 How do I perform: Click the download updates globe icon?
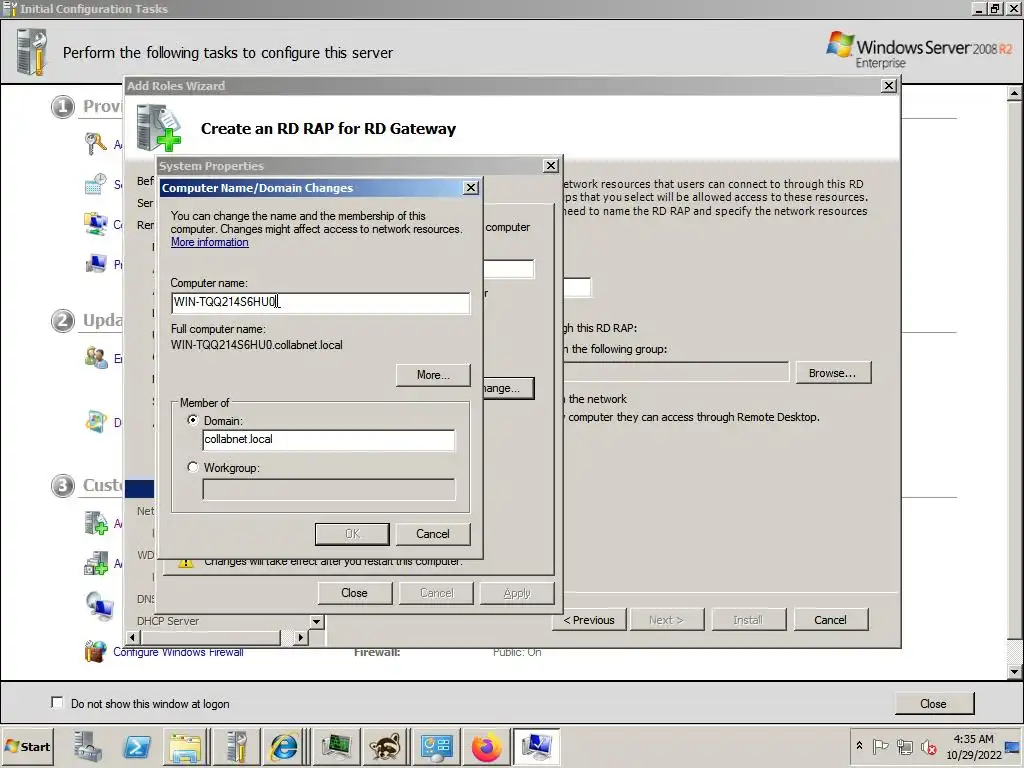coord(95,422)
